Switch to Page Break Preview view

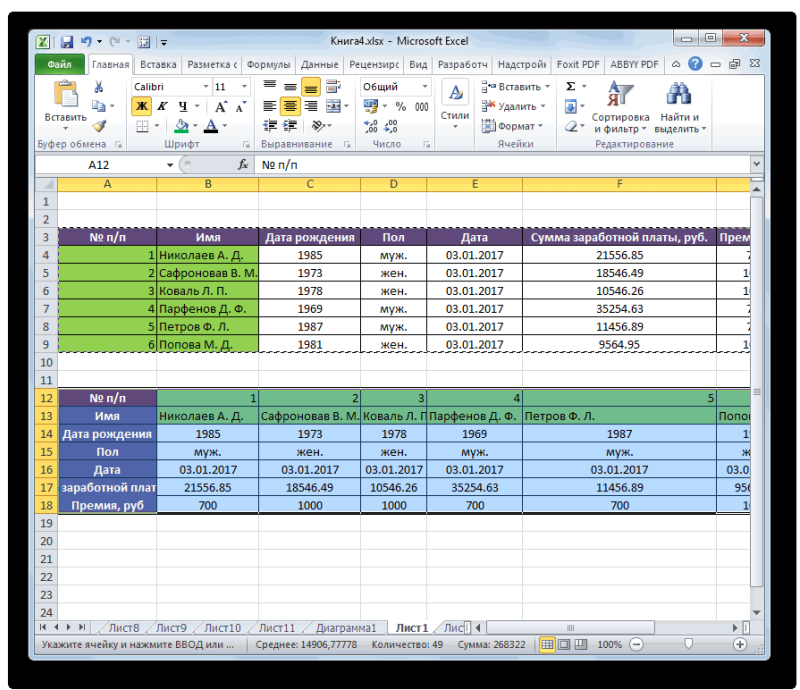click(581, 645)
